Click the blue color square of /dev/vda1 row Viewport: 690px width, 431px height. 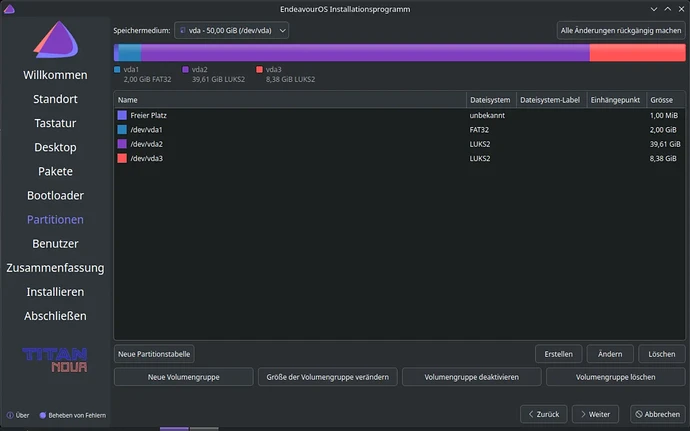pos(122,129)
